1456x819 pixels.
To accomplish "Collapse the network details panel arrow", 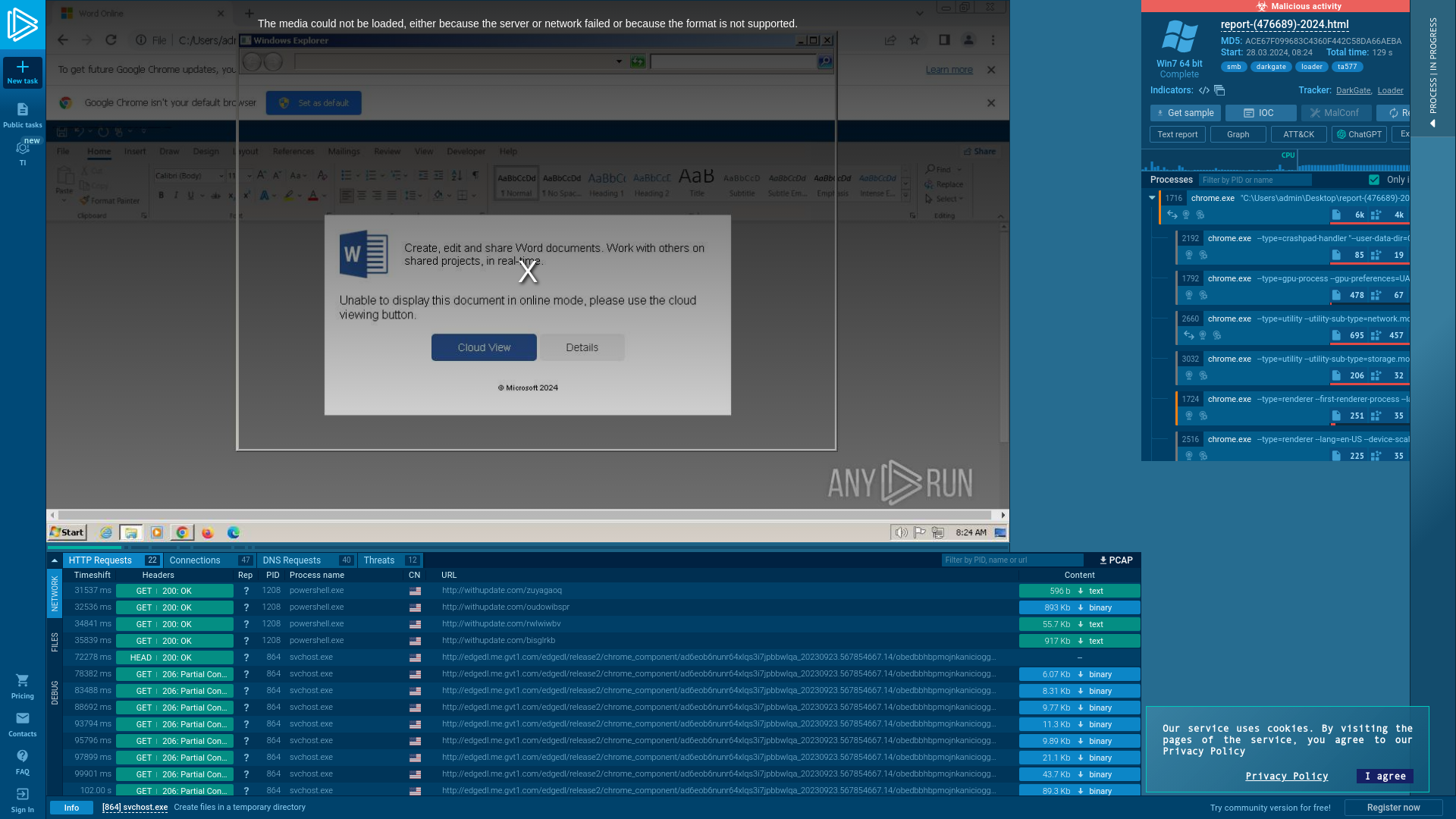I will [55, 560].
